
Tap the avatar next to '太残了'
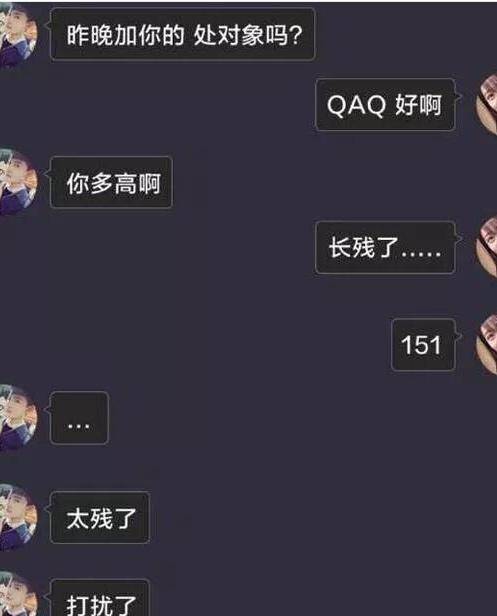point(18,517)
